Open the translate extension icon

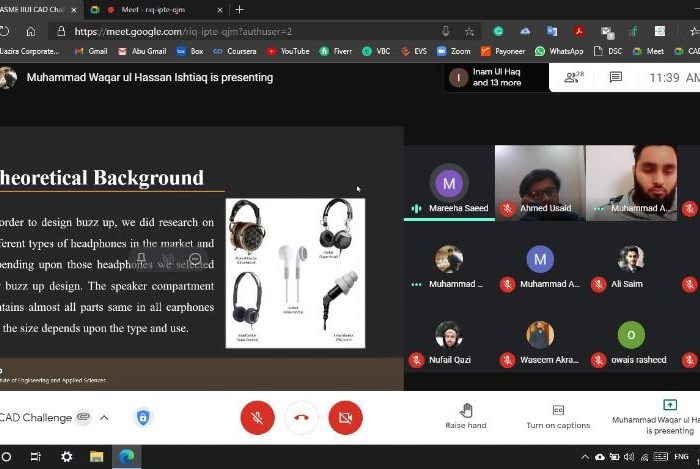point(552,31)
